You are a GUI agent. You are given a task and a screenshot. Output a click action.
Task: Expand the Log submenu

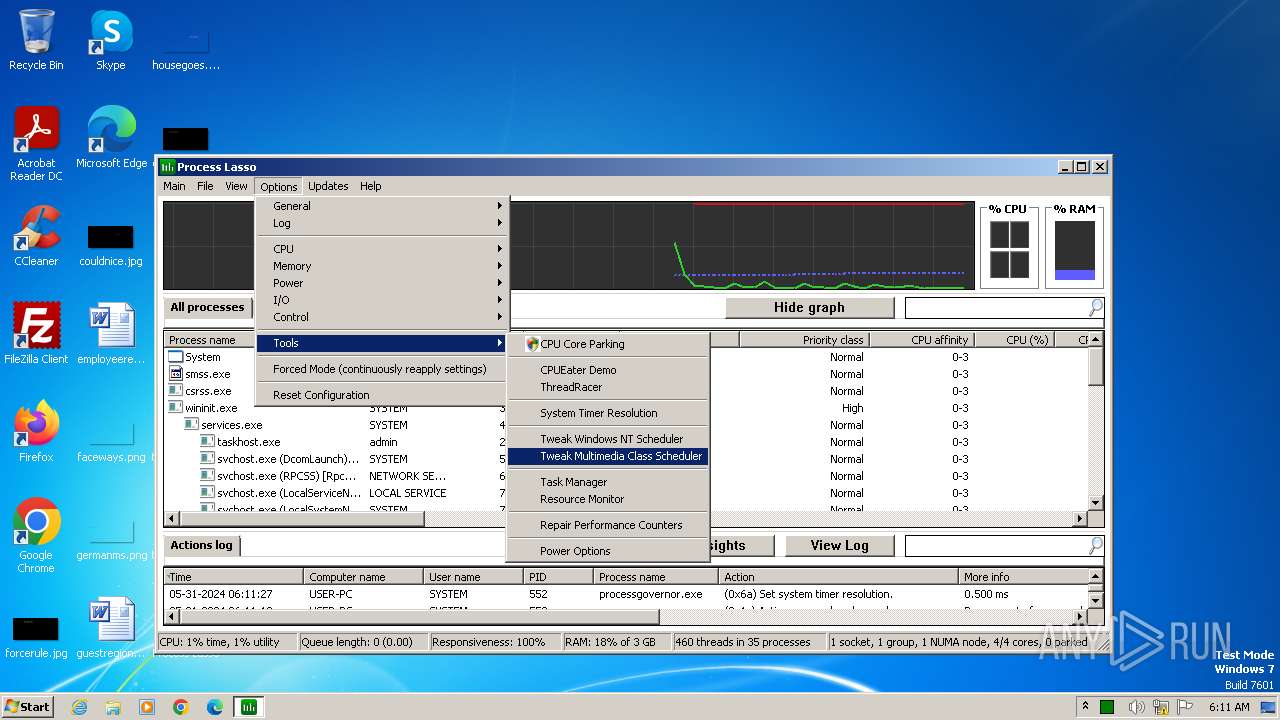coord(382,223)
